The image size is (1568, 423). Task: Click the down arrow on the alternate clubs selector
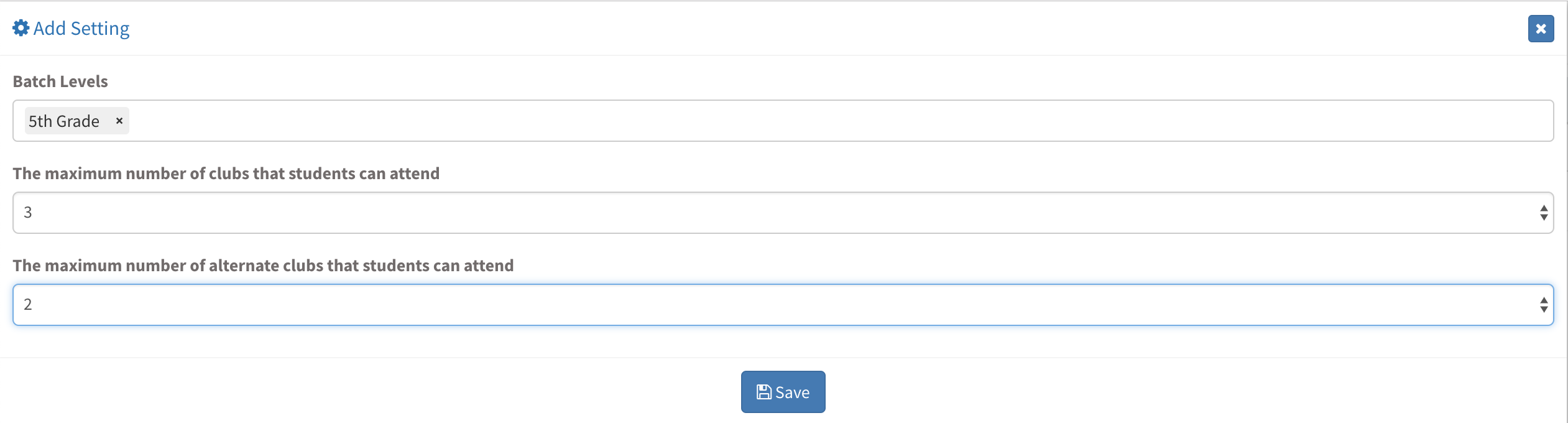coord(1544,309)
